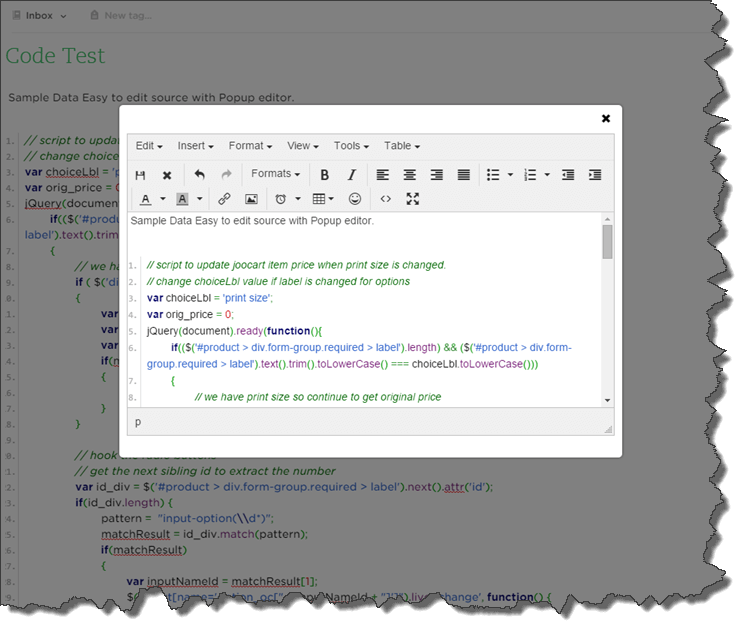Click the editor's vertical scrollbar thumb
749x636 pixels.
pos(607,242)
